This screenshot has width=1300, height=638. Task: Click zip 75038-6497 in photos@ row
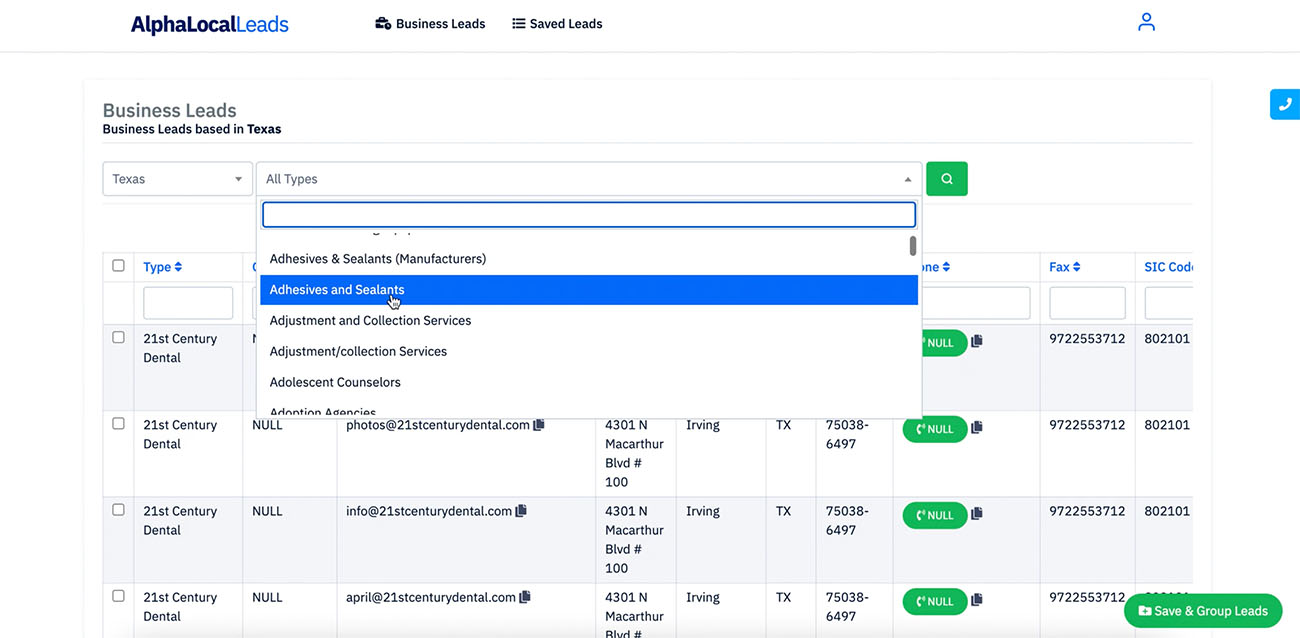(x=847, y=434)
